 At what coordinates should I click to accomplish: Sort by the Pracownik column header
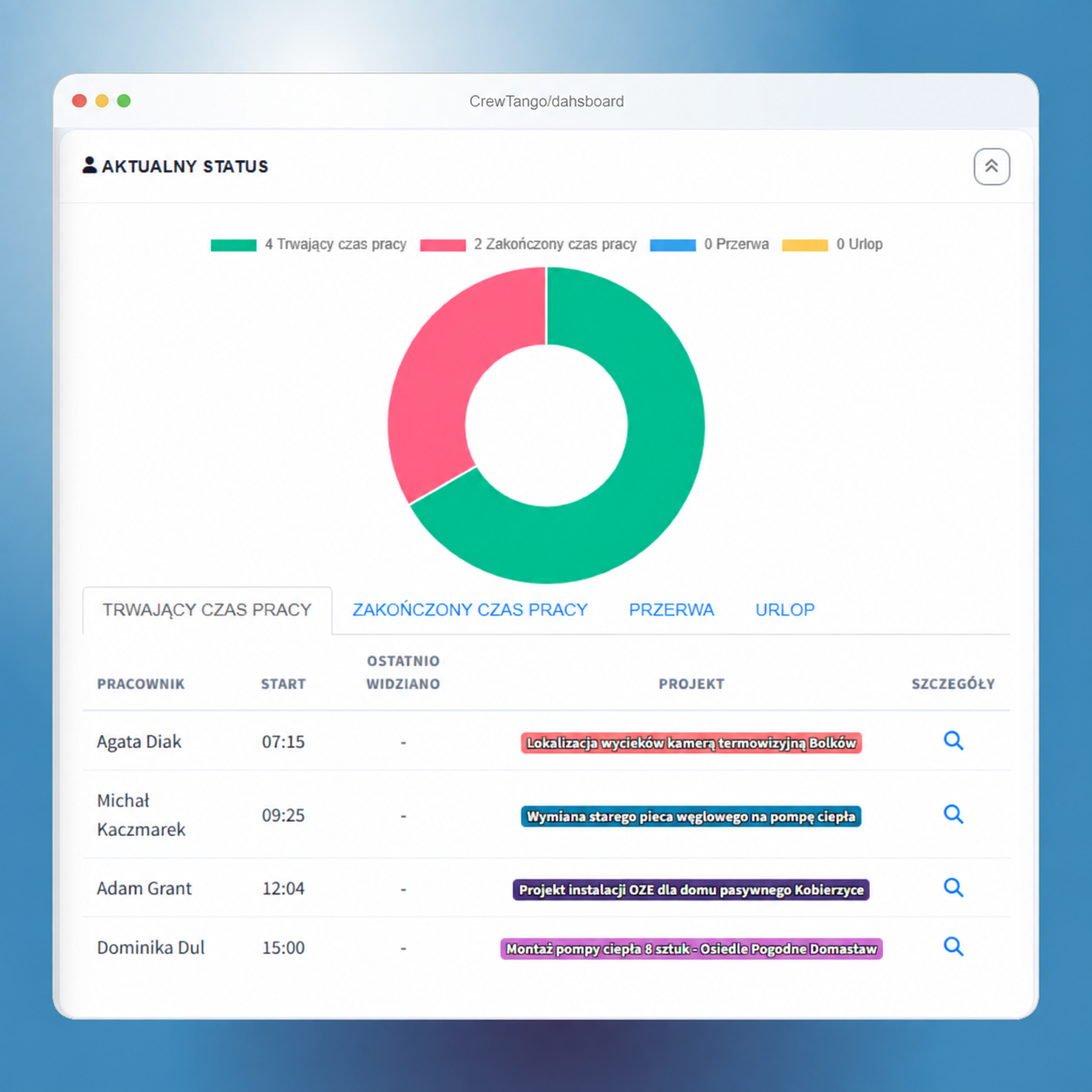click(x=141, y=684)
